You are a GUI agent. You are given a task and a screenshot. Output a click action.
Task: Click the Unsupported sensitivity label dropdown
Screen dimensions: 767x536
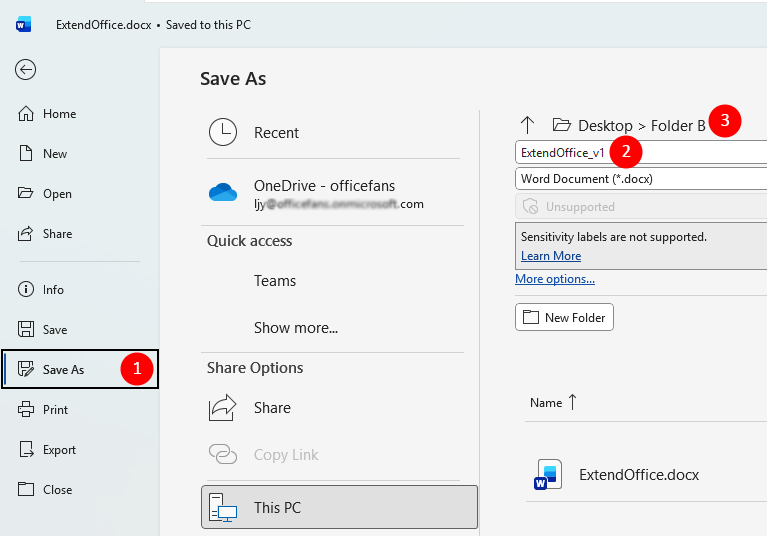point(641,206)
